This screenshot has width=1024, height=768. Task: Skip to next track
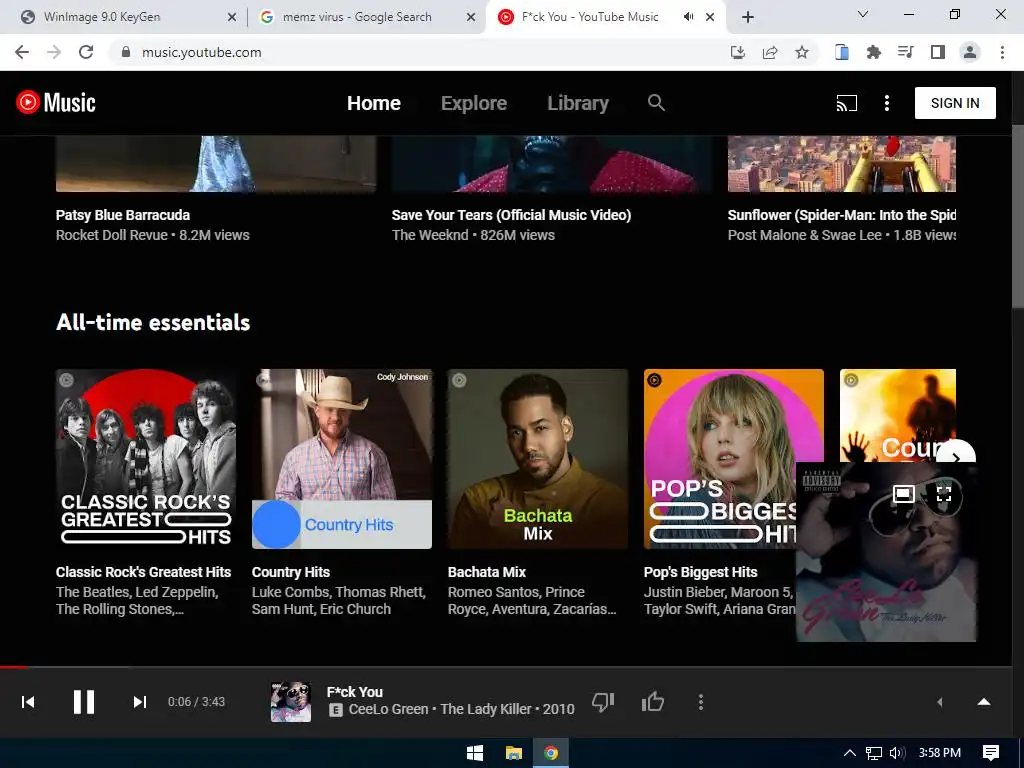pos(139,702)
